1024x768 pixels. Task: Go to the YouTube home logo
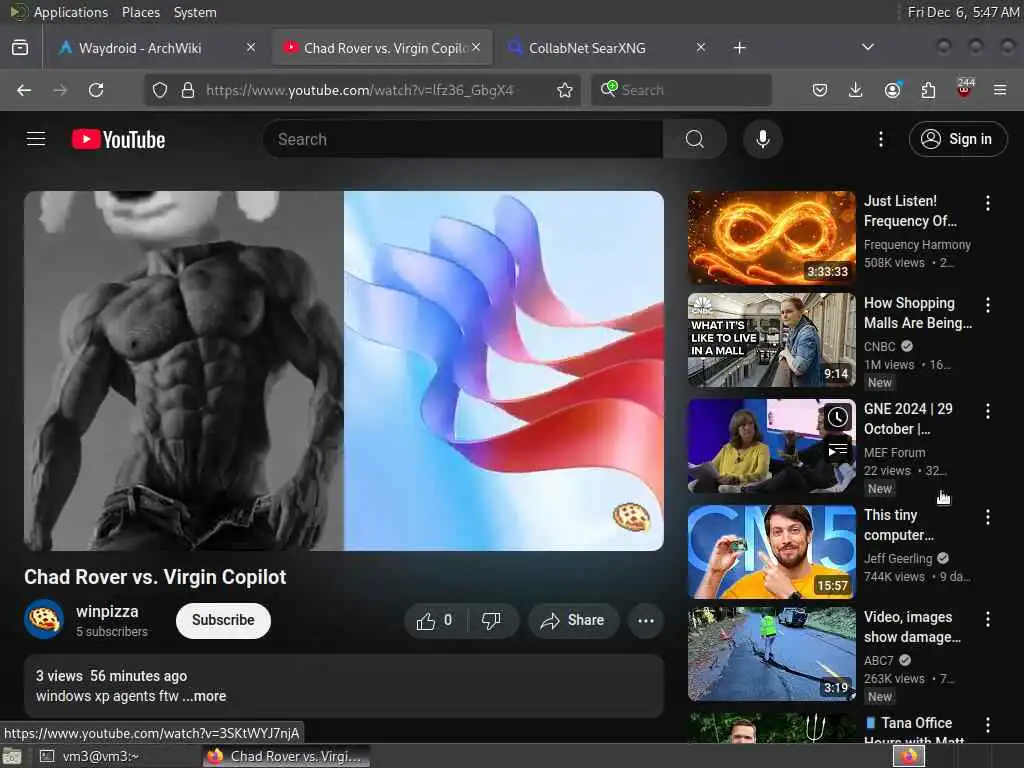pos(118,139)
